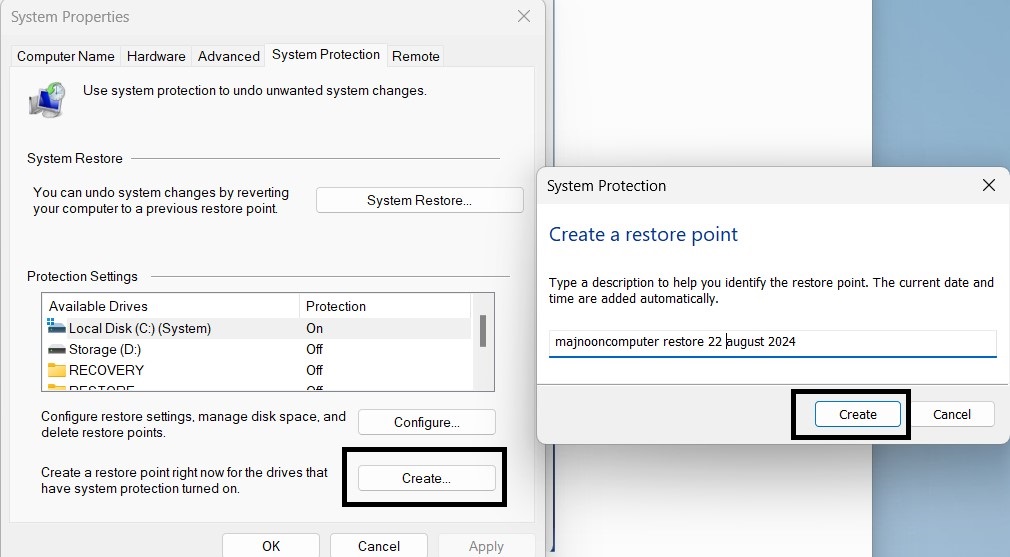Image resolution: width=1010 pixels, height=557 pixels.
Task: Click the restore point description field
Action: click(x=772, y=342)
